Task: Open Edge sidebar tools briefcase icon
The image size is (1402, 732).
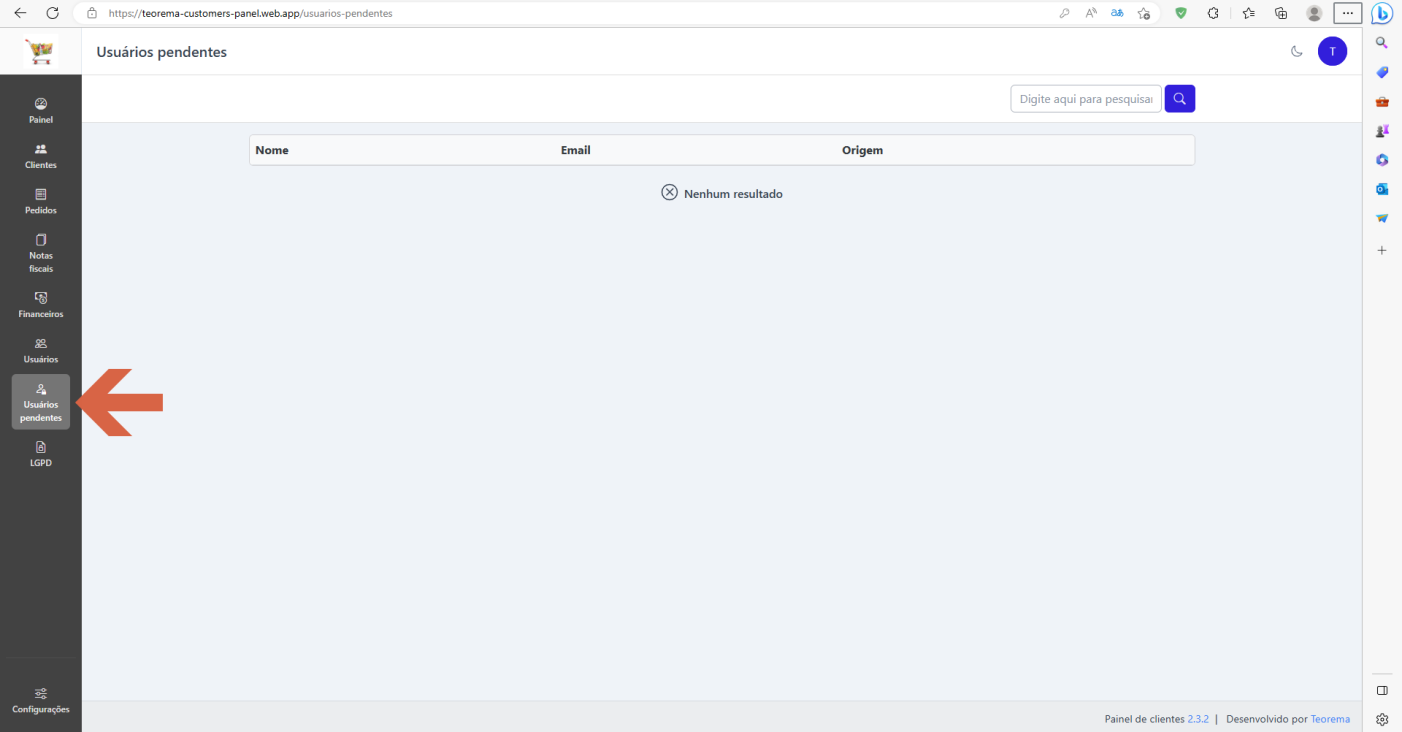Action: pos(1382,102)
